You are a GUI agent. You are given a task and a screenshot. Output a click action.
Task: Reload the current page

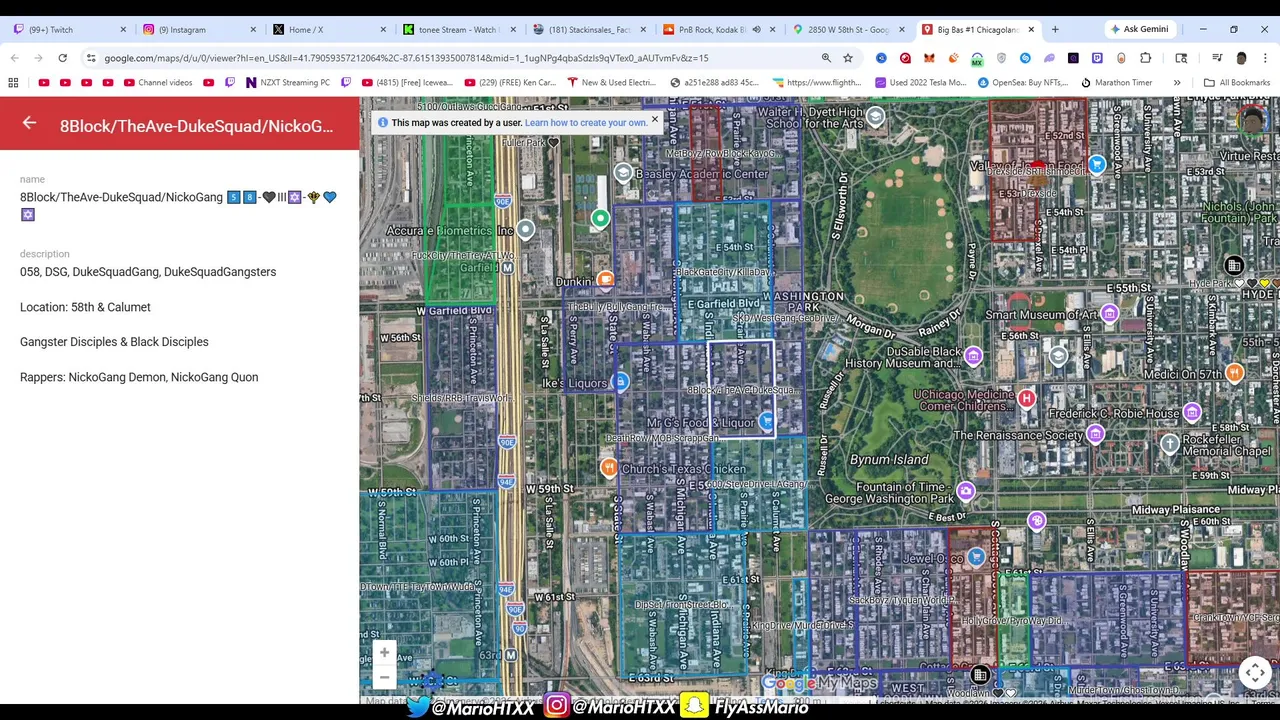[x=62, y=58]
